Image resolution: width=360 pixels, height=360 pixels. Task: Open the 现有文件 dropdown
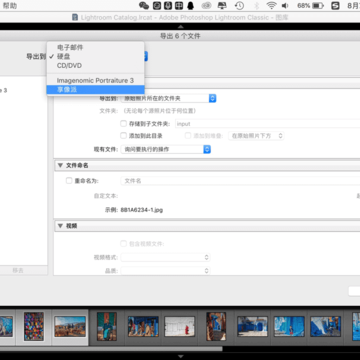click(166, 149)
